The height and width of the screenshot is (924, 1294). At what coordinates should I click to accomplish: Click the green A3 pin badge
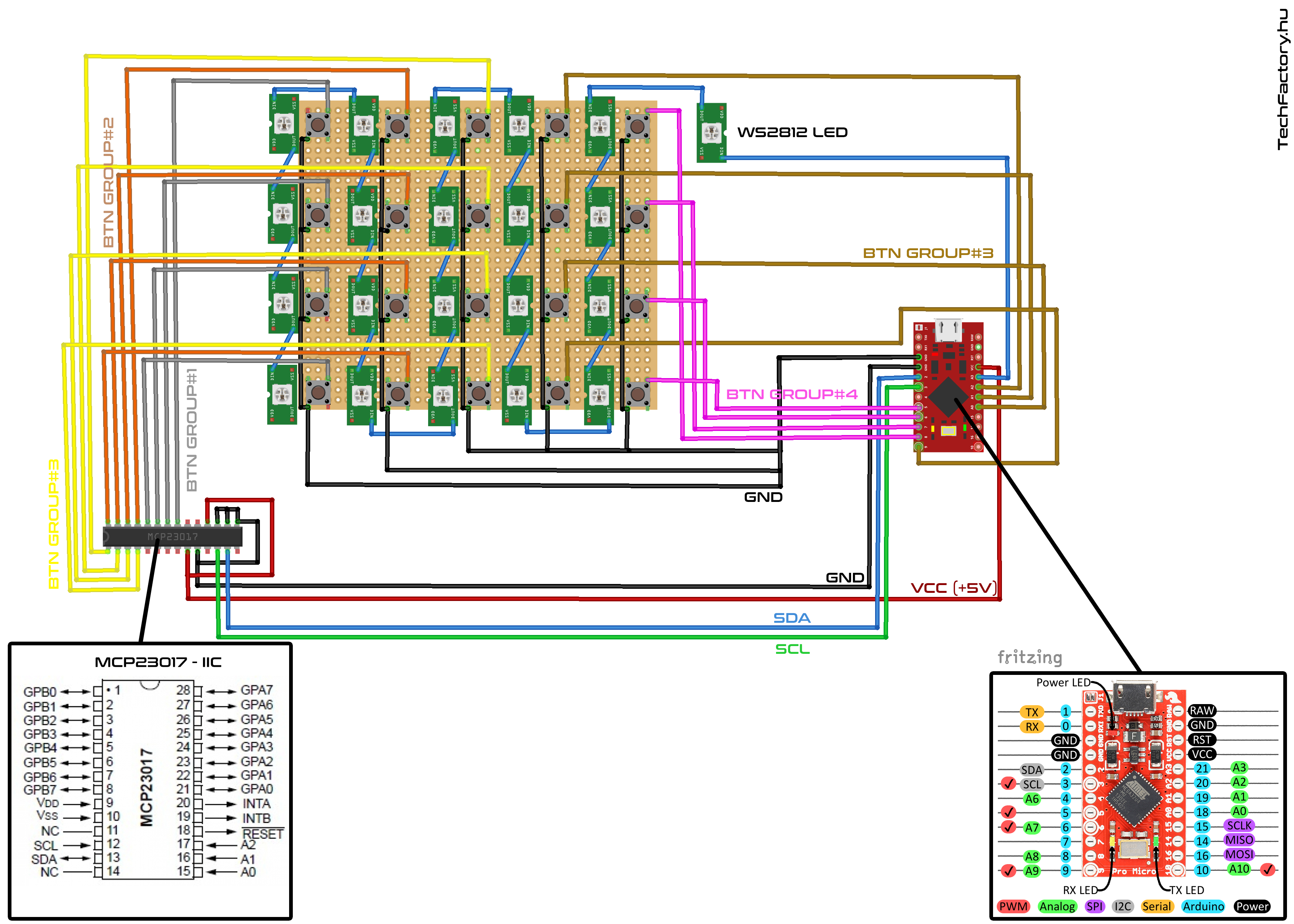[x=1239, y=768]
